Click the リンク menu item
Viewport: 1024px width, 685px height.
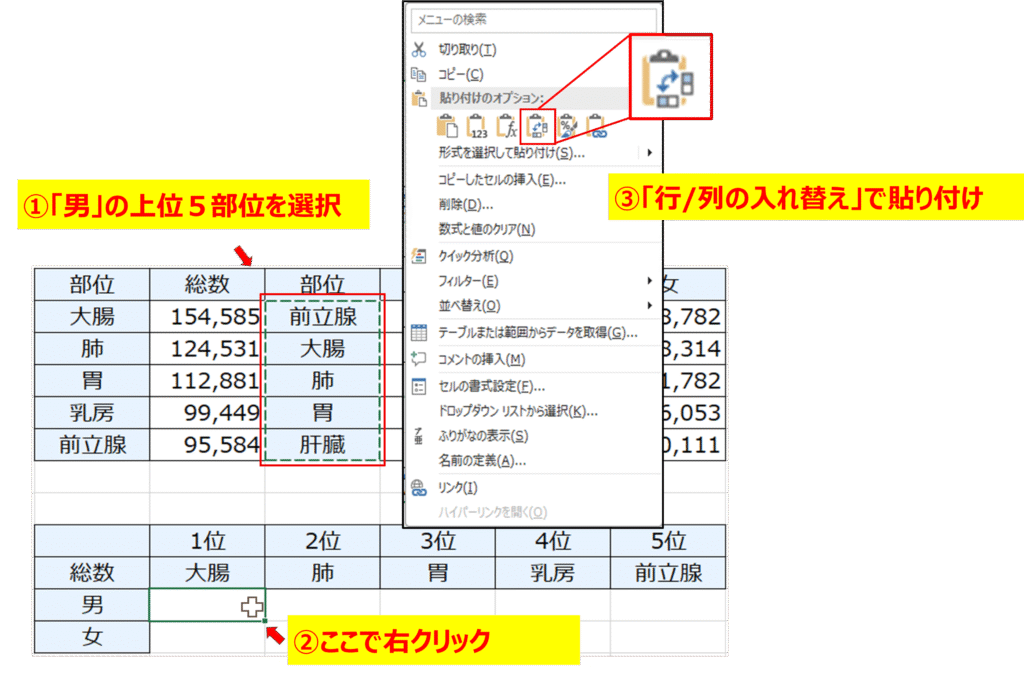click(458, 487)
